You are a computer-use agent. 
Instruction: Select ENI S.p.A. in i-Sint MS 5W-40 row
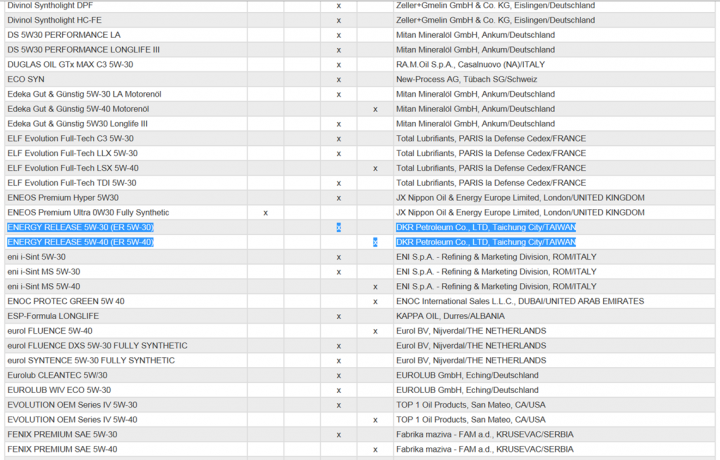pos(496,286)
